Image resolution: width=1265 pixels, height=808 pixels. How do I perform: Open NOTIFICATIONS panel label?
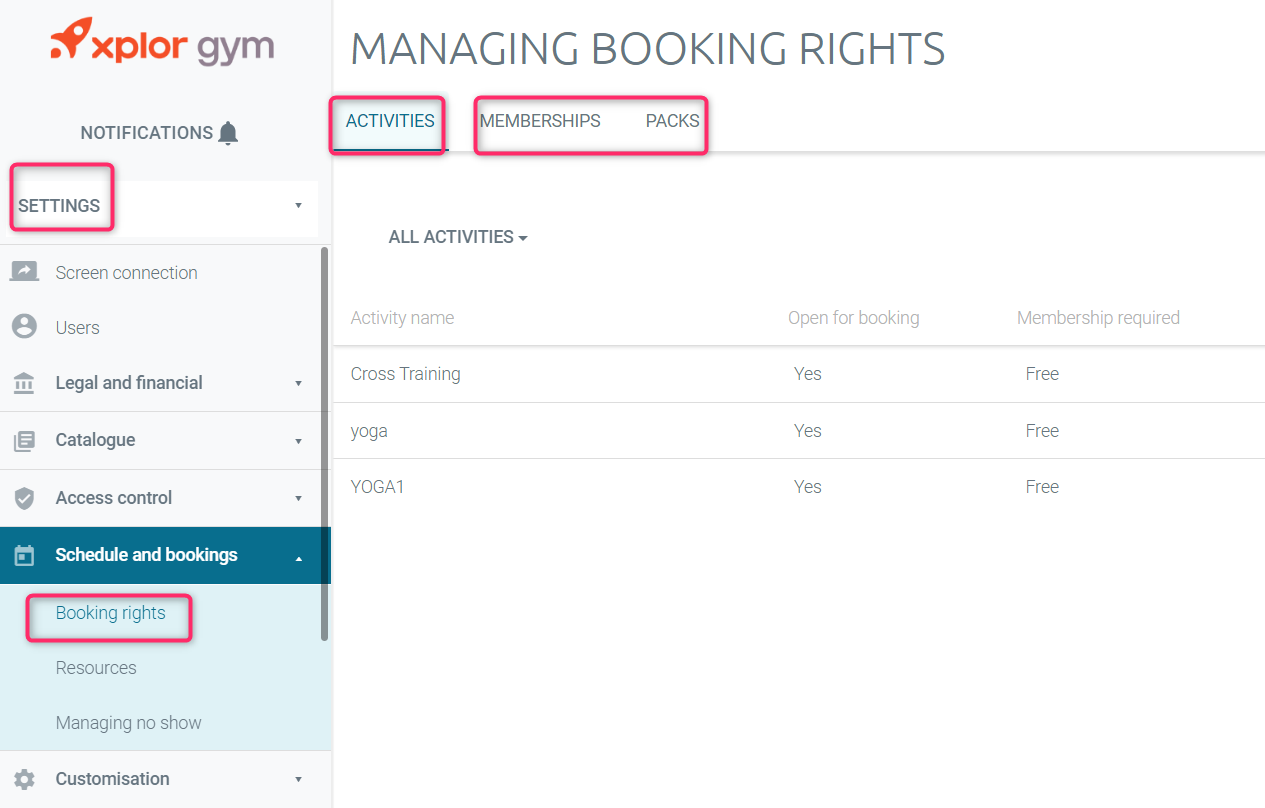(x=147, y=133)
